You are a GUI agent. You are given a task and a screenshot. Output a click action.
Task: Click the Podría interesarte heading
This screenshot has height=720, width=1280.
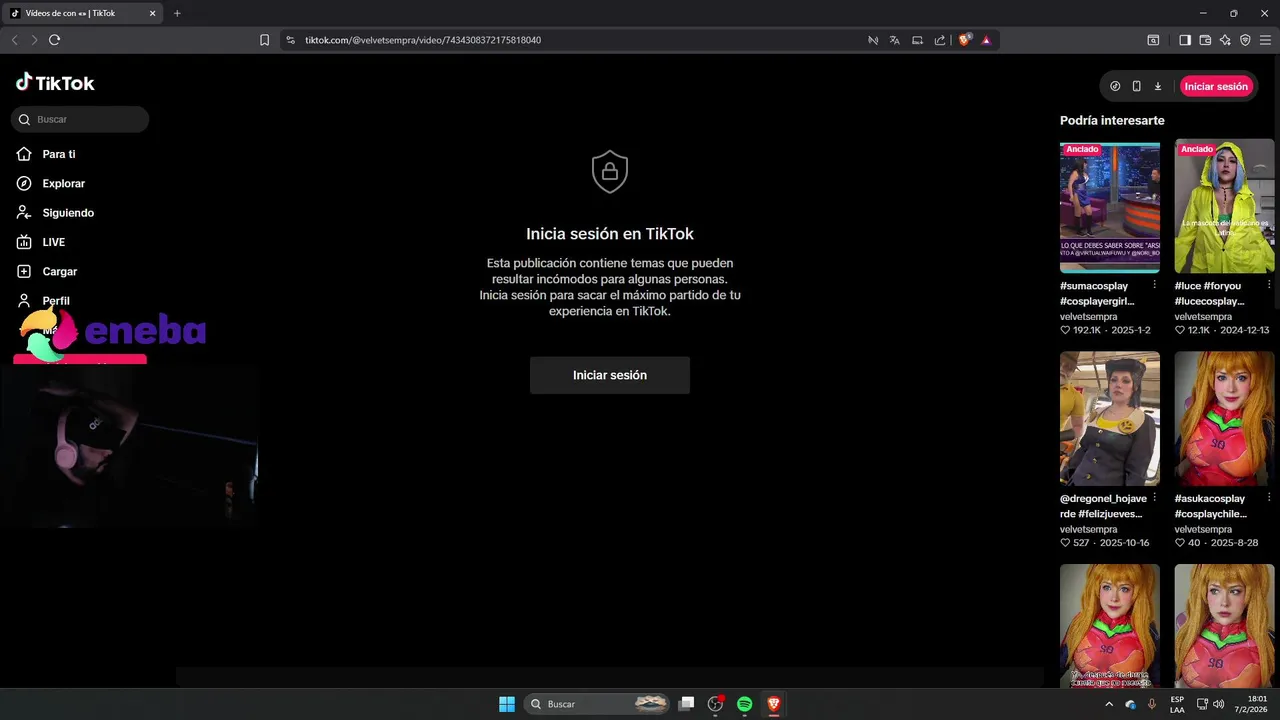tap(1112, 120)
